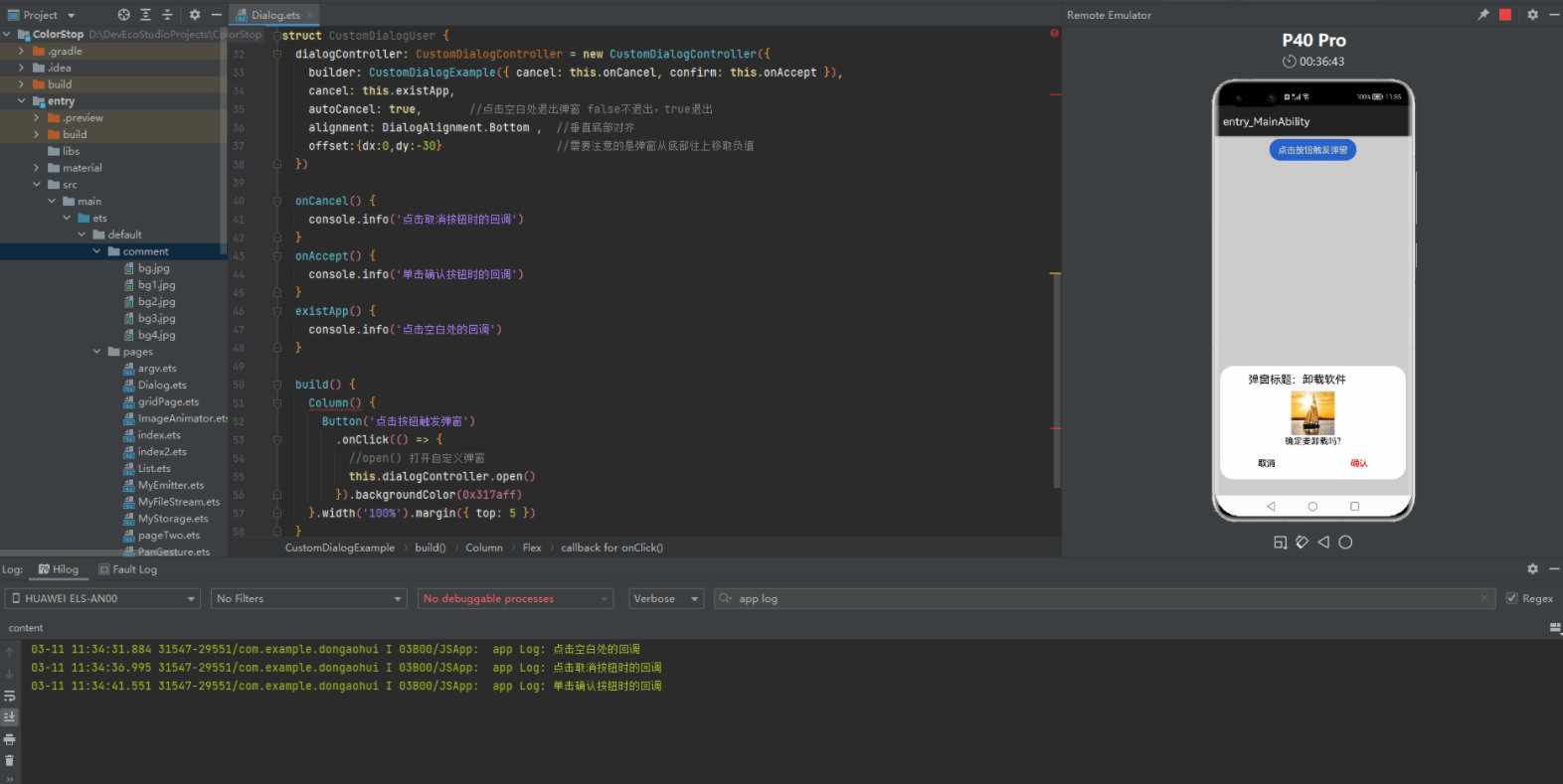Screen dimensions: 1563x784
Task: Tap 取消 button in phone dialog
Action: pos(1267,463)
